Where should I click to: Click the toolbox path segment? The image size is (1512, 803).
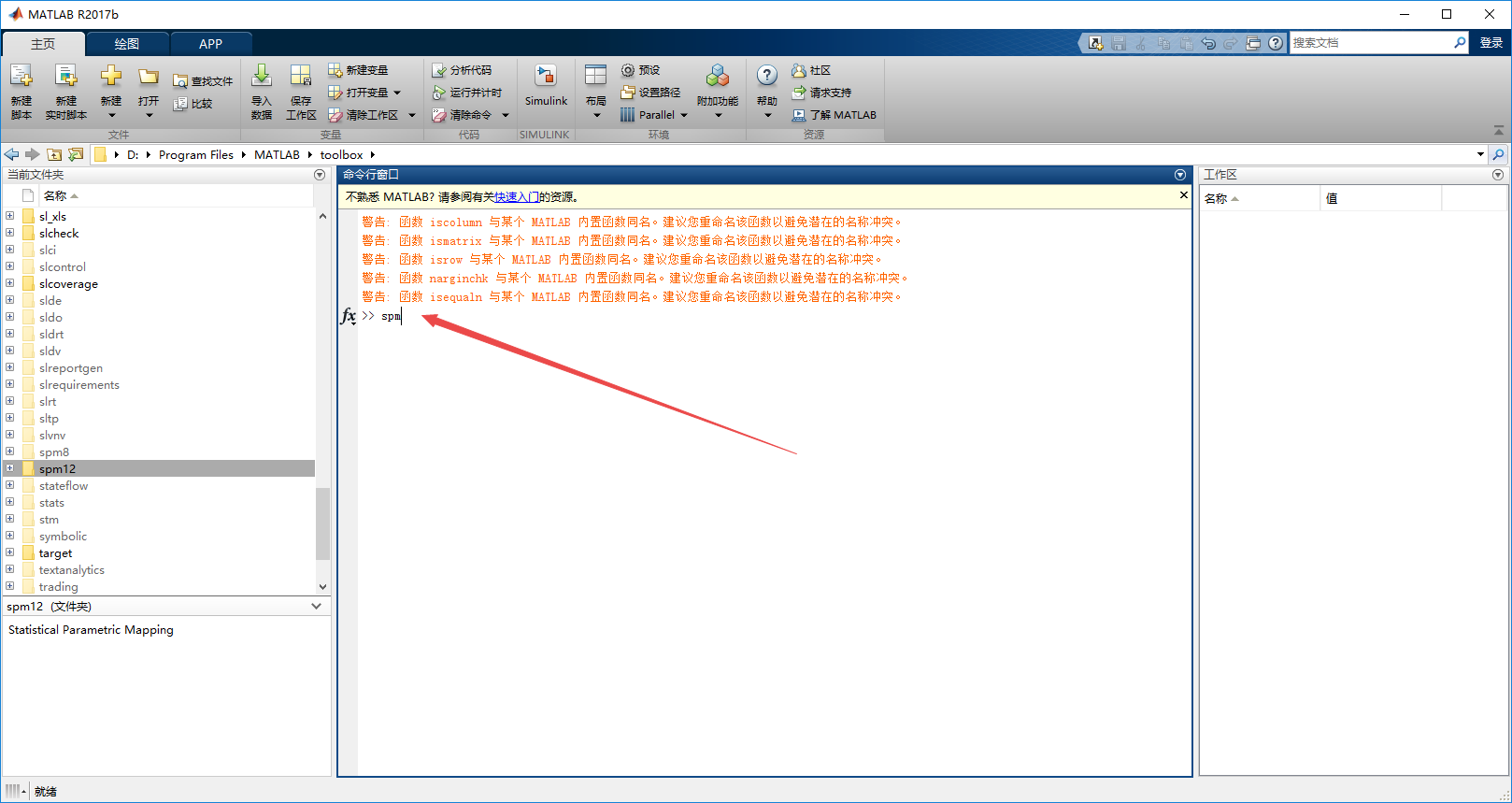(341, 155)
